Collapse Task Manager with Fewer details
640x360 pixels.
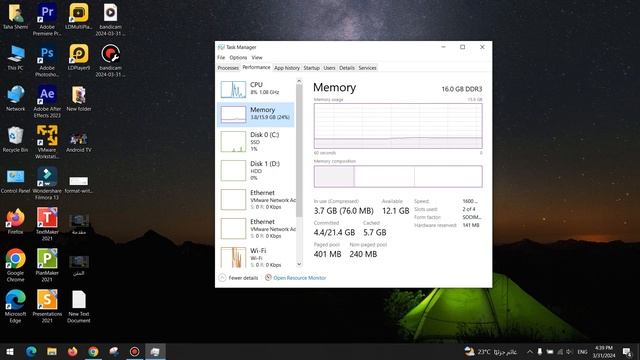[x=239, y=278]
